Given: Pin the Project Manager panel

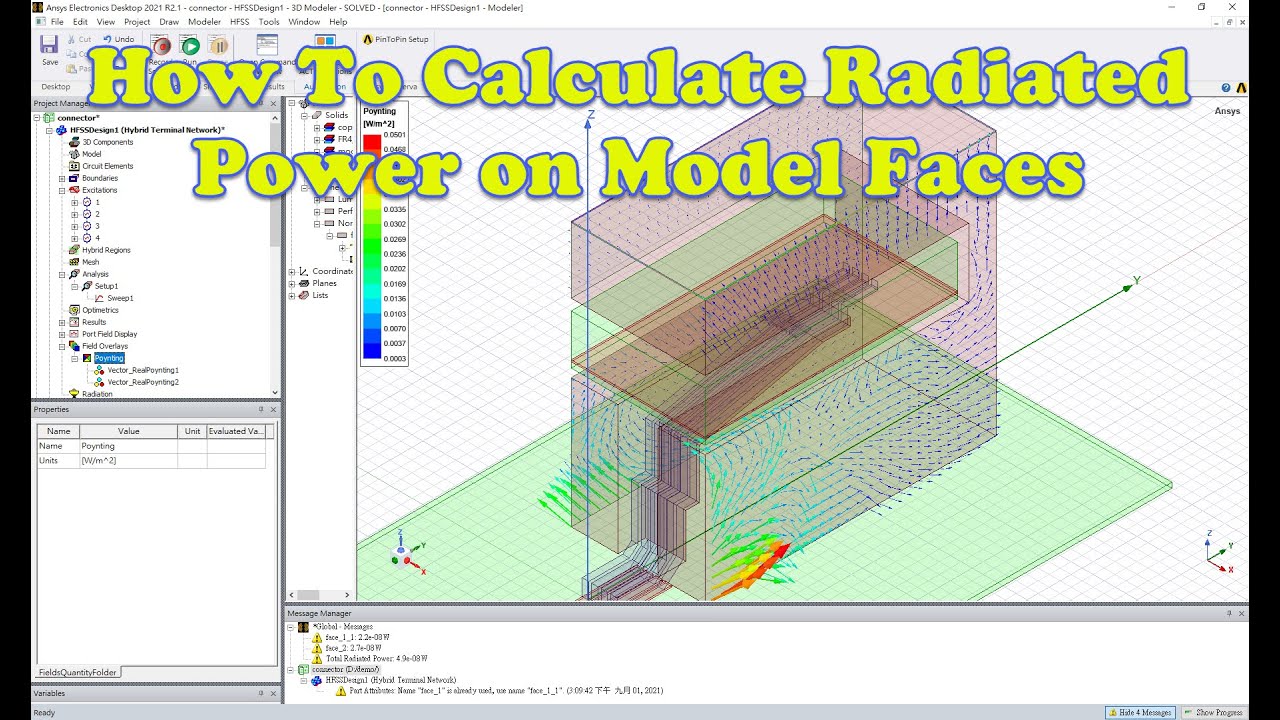Looking at the screenshot, I should pyautogui.click(x=261, y=103).
